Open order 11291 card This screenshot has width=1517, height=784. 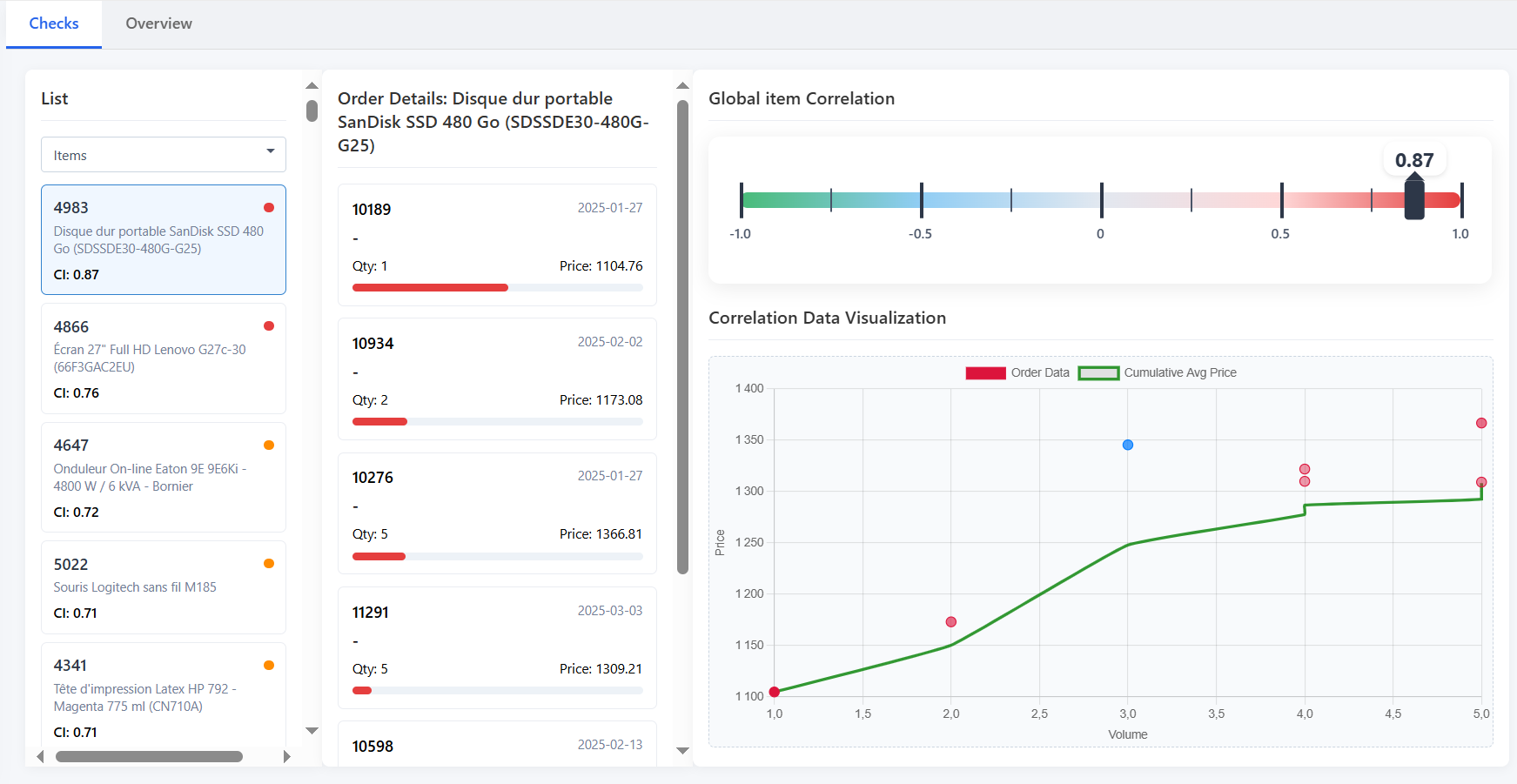click(497, 647)
